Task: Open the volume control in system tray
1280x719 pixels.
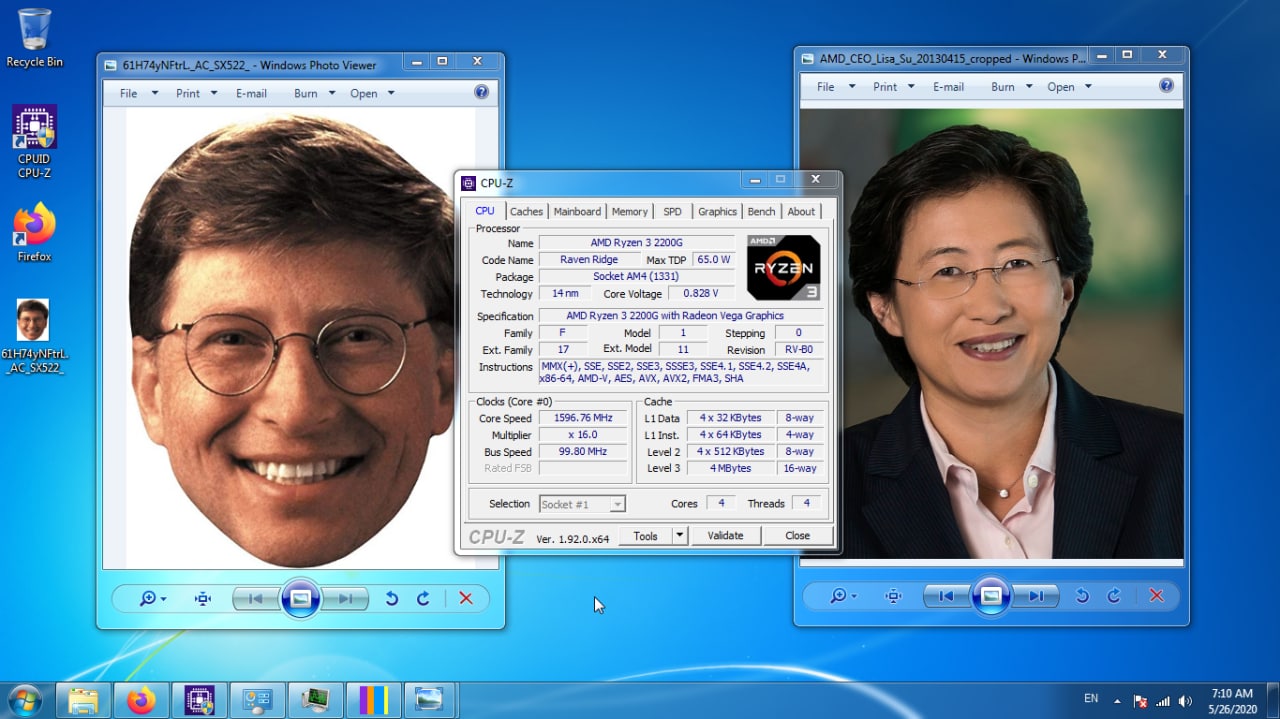Action: (x=1185, y=701)
